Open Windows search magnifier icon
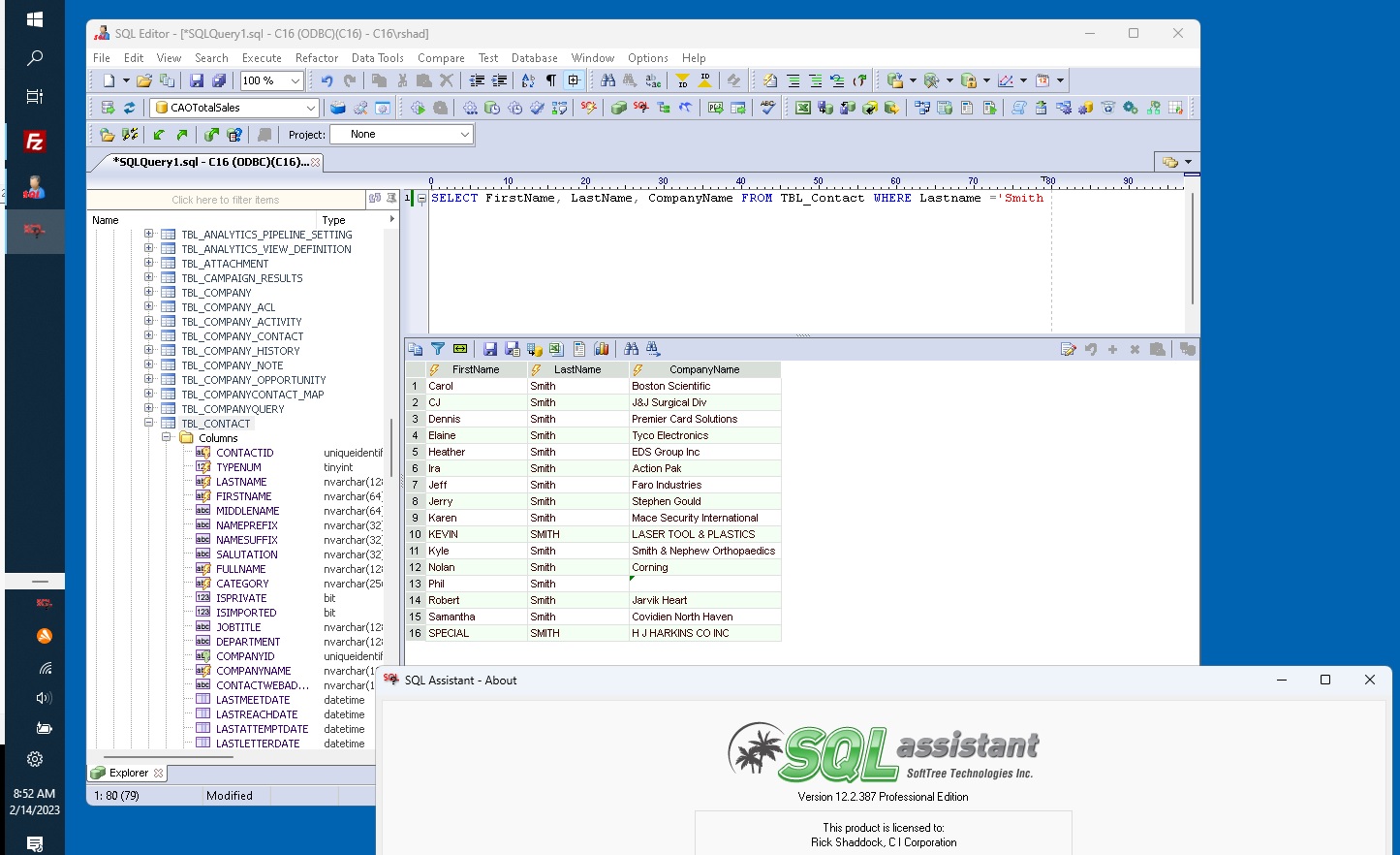 coord(35,58)
